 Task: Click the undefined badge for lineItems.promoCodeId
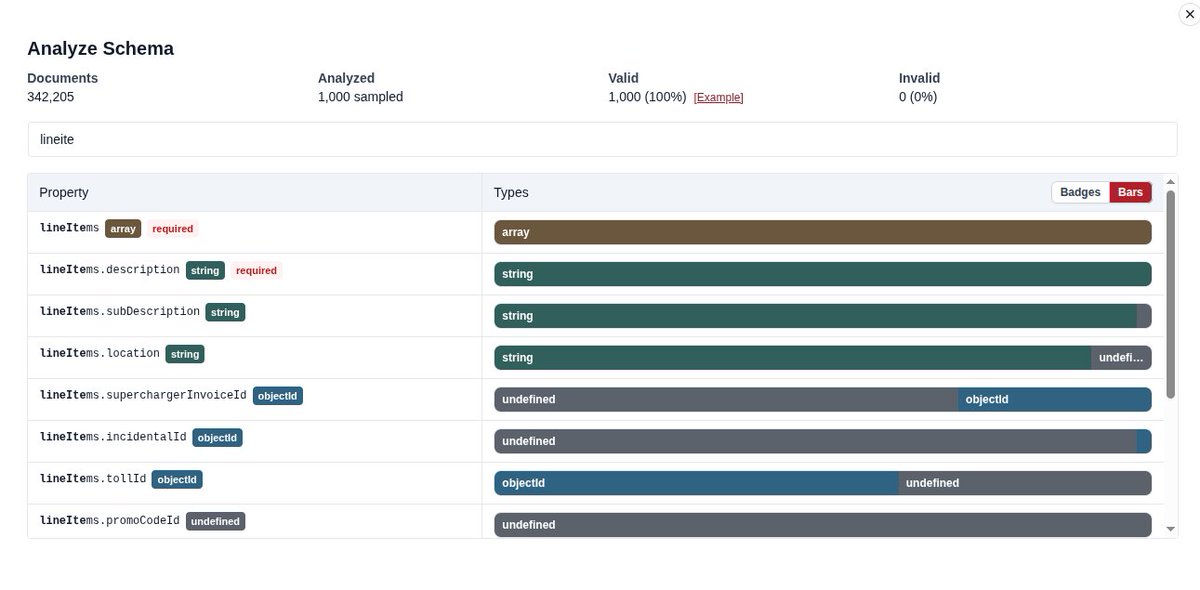coord(215,521)
